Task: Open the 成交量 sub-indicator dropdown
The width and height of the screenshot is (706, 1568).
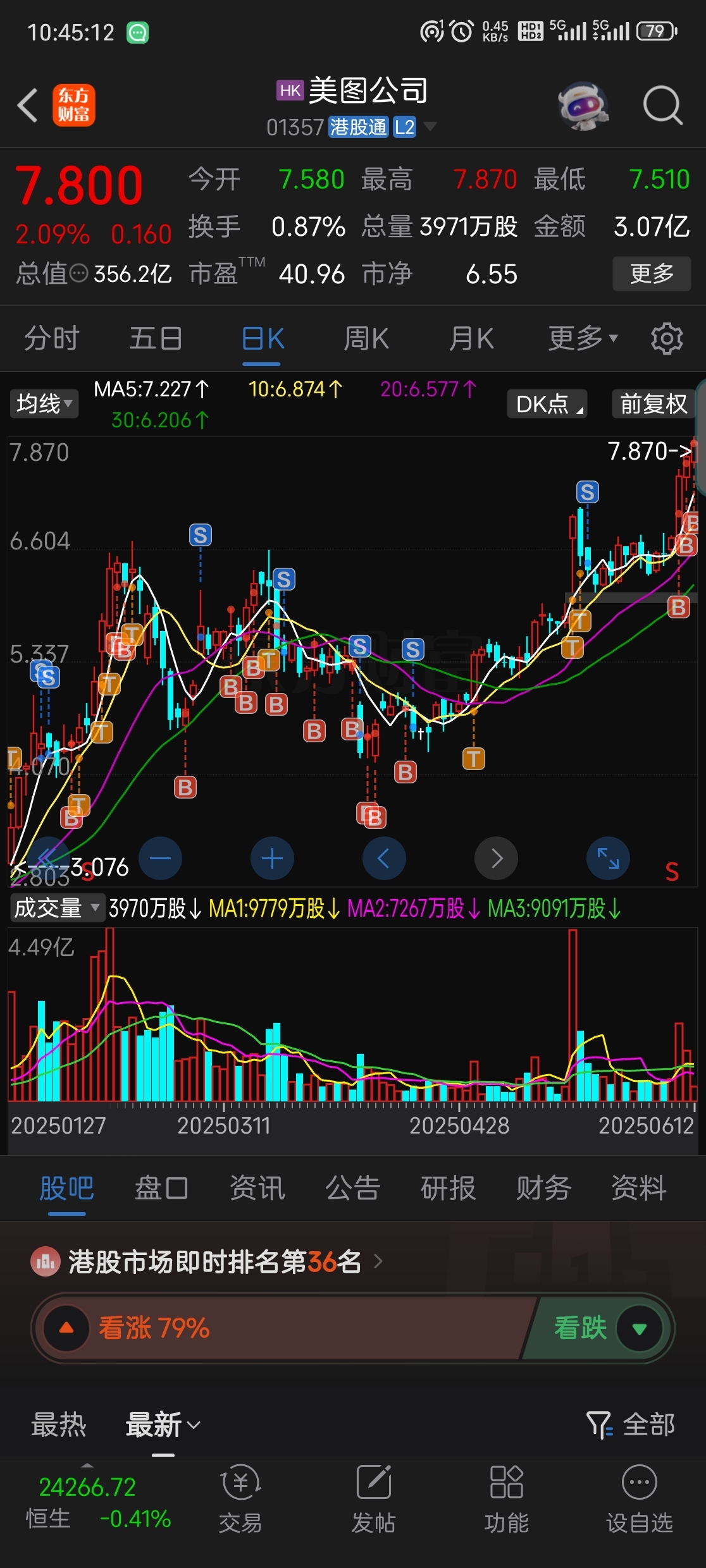Action: pyautogui.click(x=57, y=908)
